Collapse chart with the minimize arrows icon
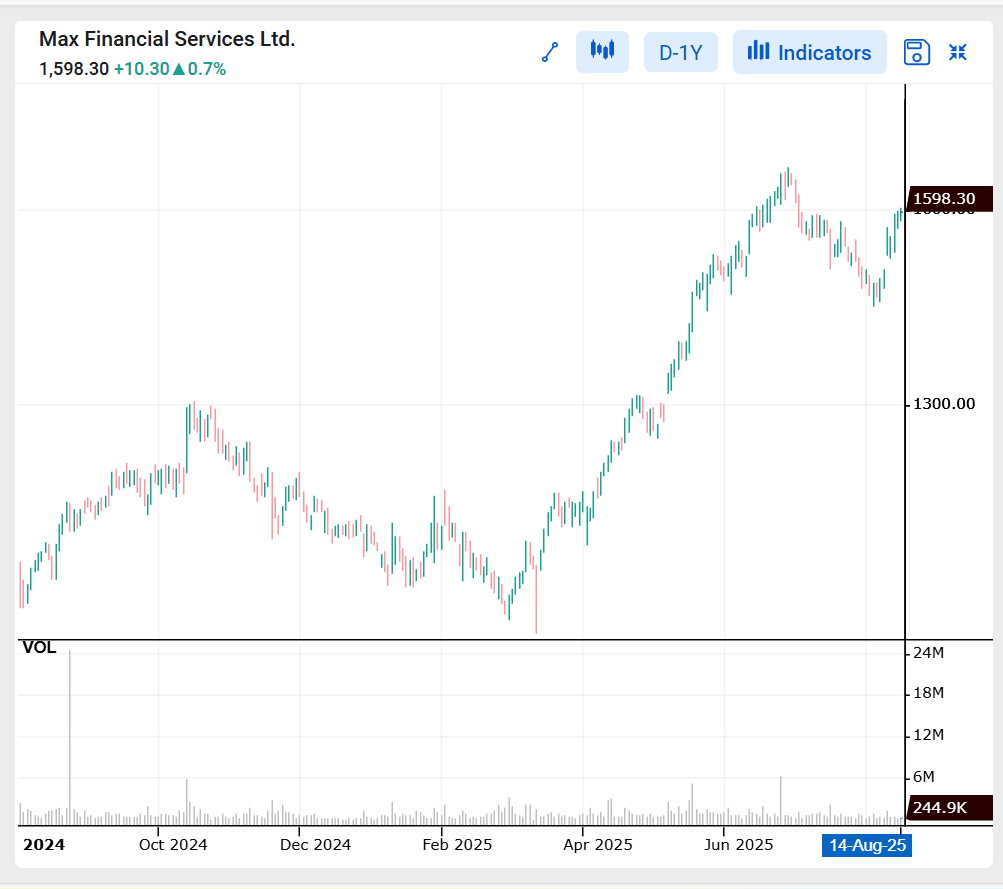This screenshot has height=889, width=1003. (x=958, y=52)
